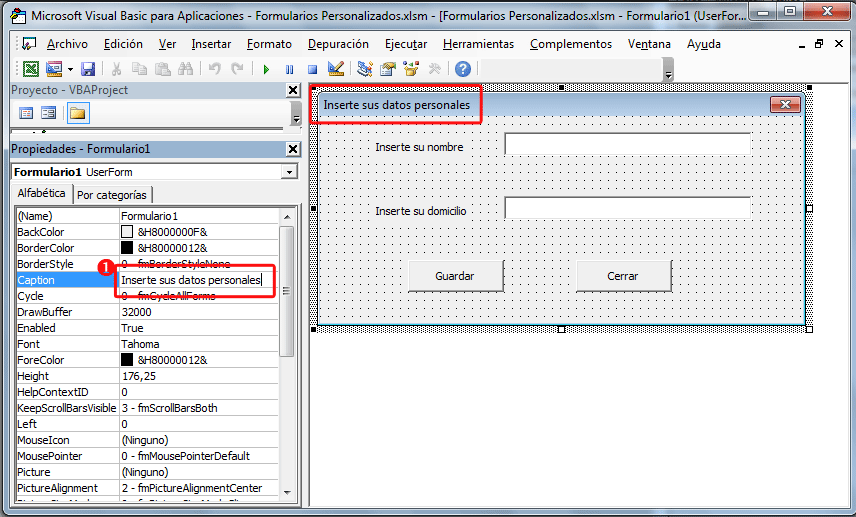Open the Formulario1 UserForm object dropdown
This screenshot has height=517, width=856.
[x=289, y=173]
